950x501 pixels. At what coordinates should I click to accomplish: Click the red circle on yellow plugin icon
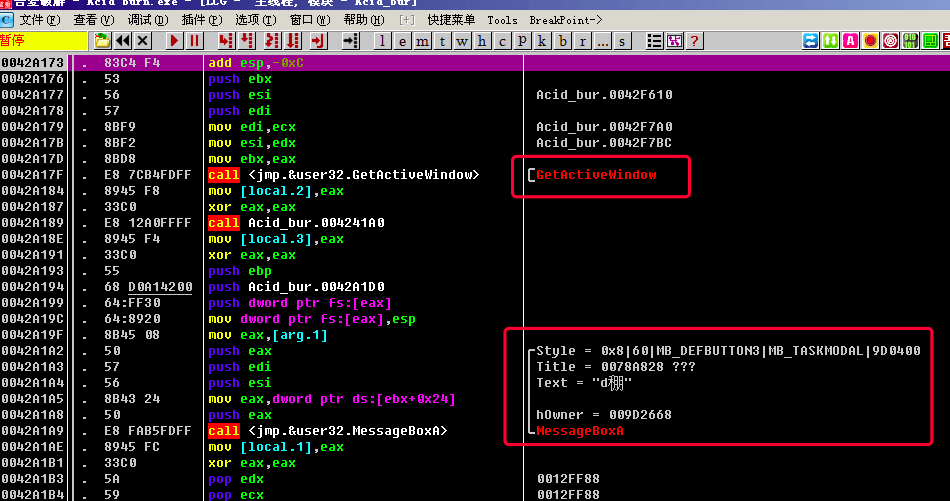point(871,41)
